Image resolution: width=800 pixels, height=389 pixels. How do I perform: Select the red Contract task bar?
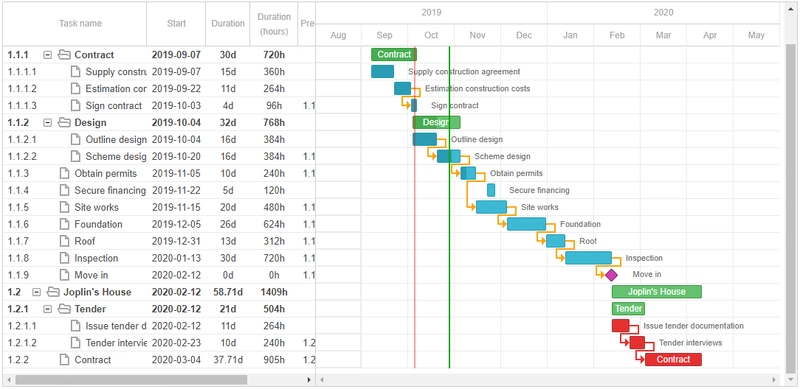point(673,359)
